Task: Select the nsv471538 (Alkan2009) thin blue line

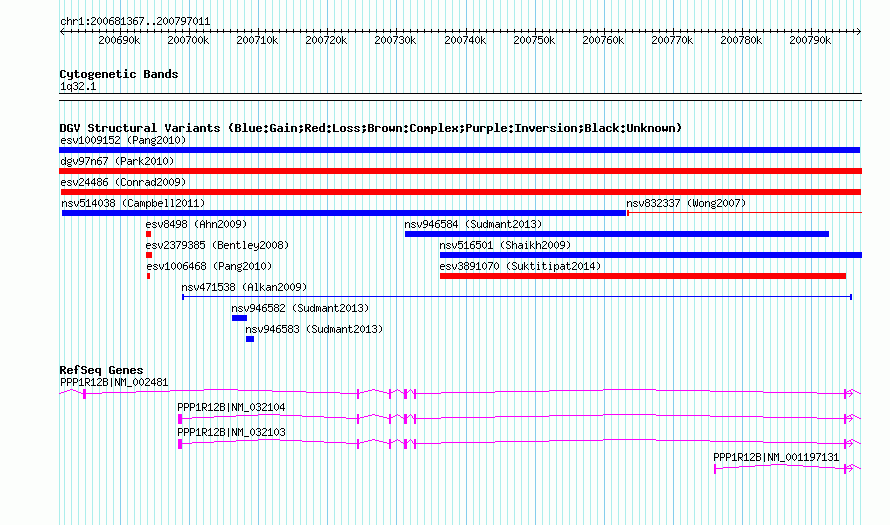Action: (517, 297)
